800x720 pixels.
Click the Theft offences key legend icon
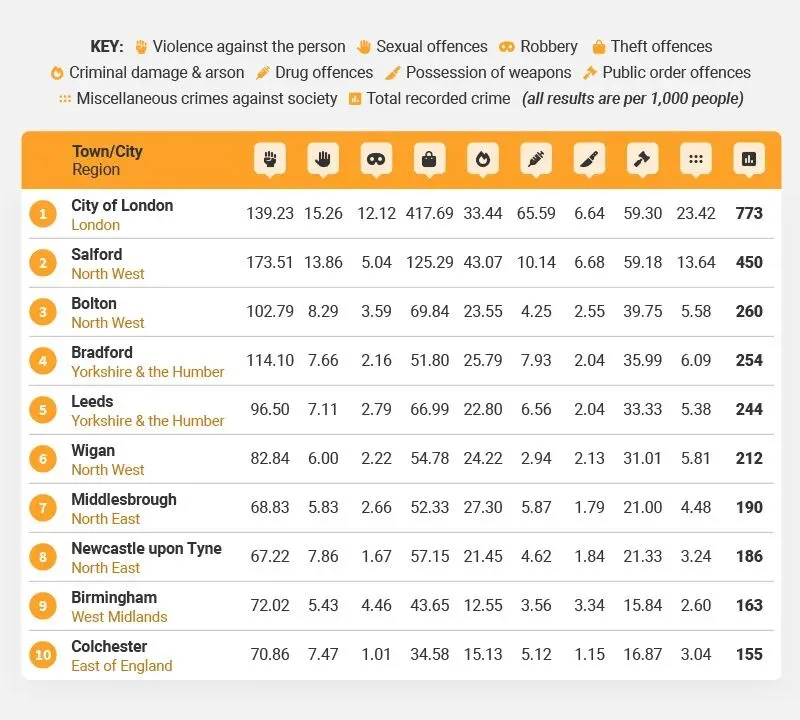(599, 47)
